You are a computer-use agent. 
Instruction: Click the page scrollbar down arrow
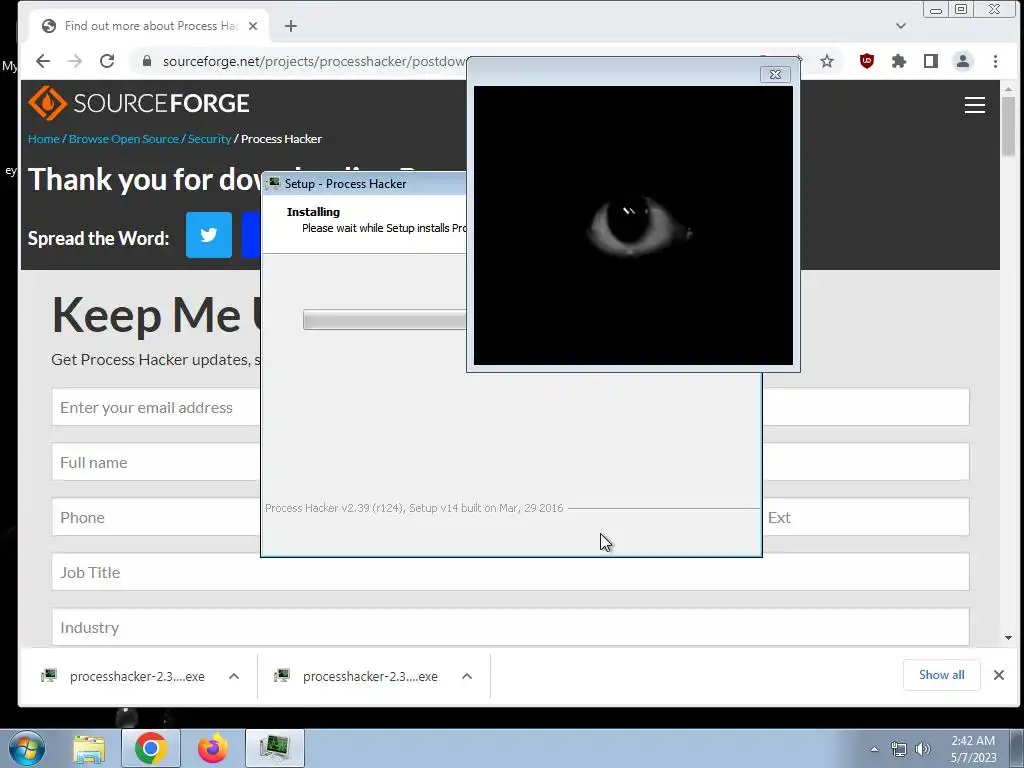pos(1008,638)
